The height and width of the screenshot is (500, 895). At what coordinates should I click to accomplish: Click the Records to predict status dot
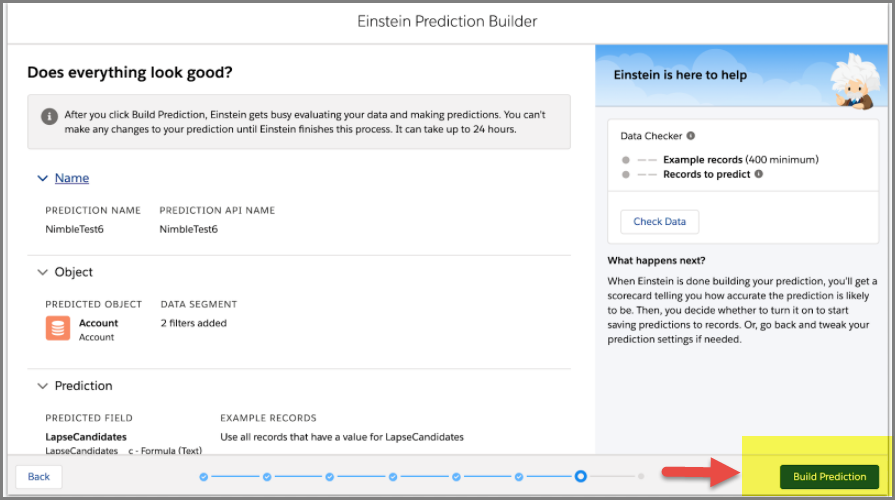coord(626,174)
